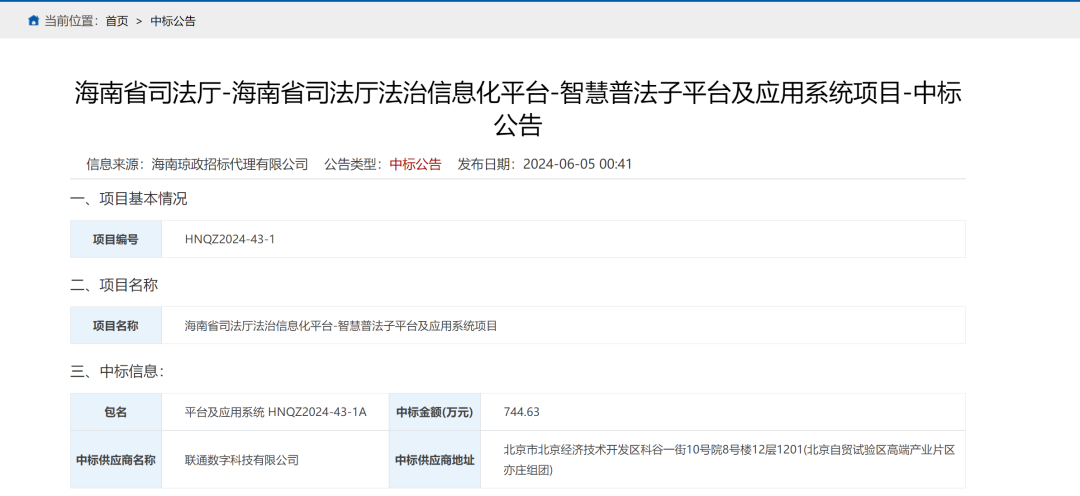Click the red 中标公告 announcement type
Screen dimensions: 1080x496
point(415,165)
